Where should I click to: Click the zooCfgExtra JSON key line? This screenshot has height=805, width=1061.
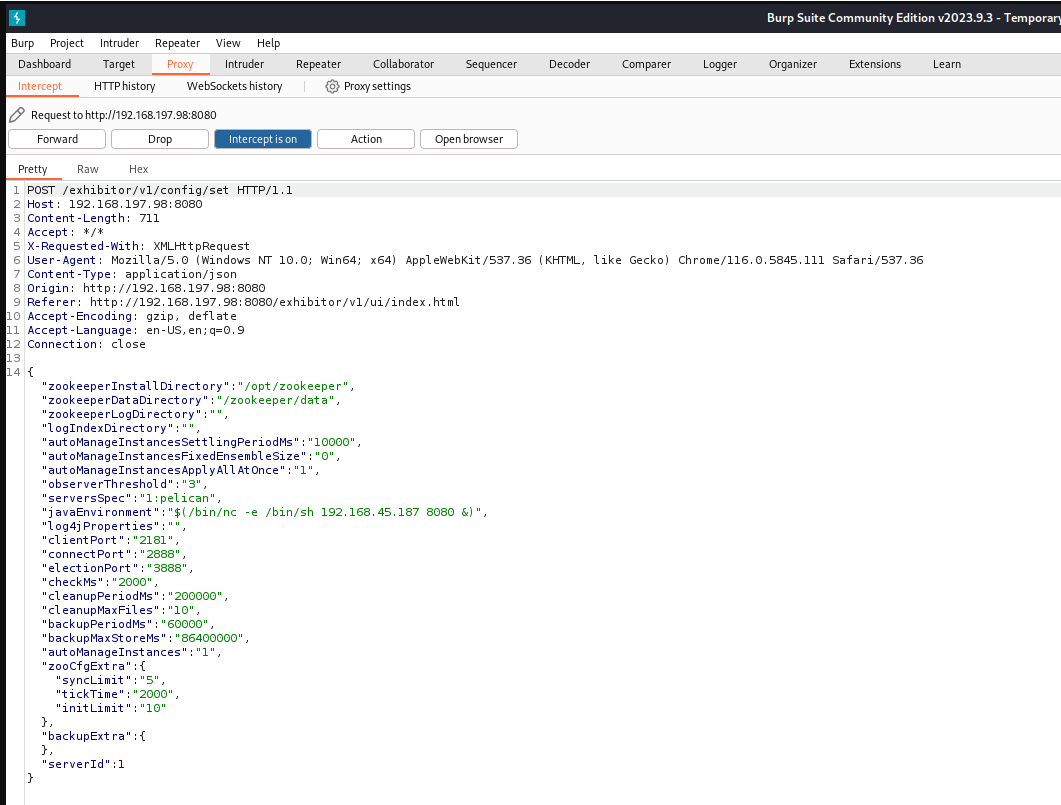click(x=93, y=666)
